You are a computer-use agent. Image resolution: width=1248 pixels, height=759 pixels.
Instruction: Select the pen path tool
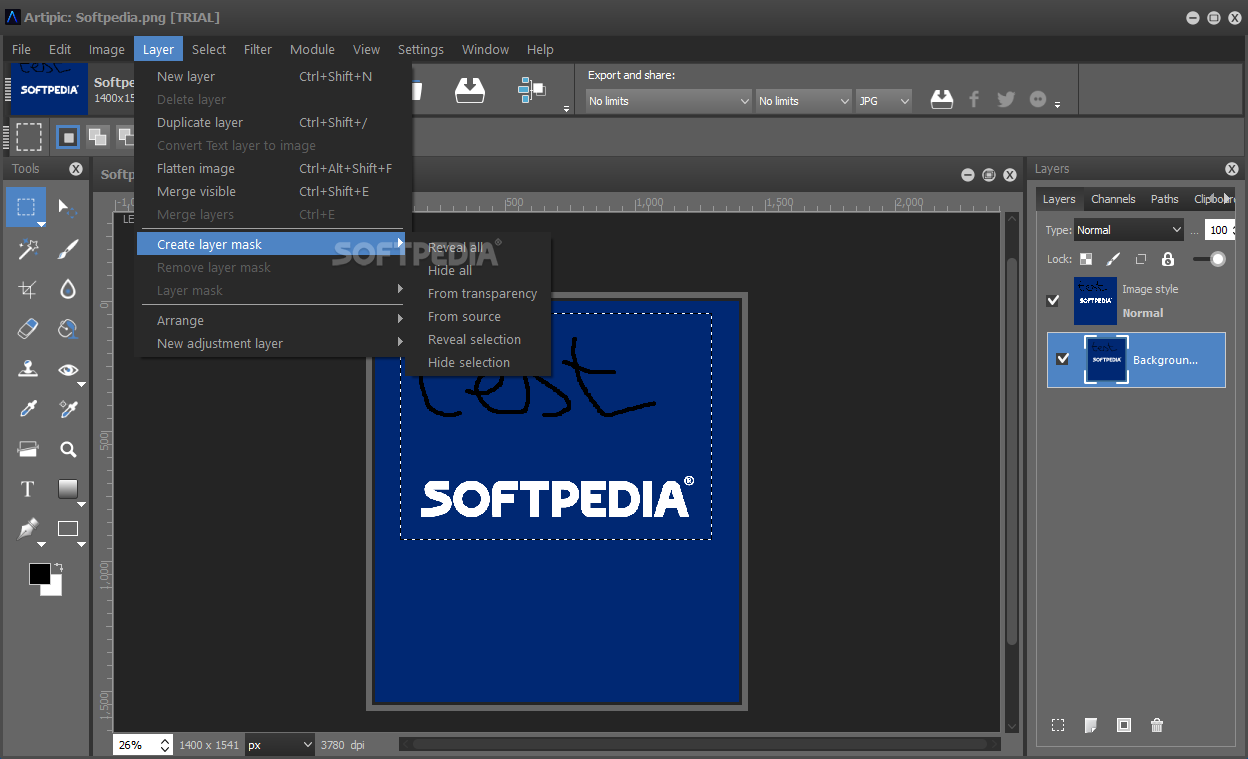click(28, 529)
